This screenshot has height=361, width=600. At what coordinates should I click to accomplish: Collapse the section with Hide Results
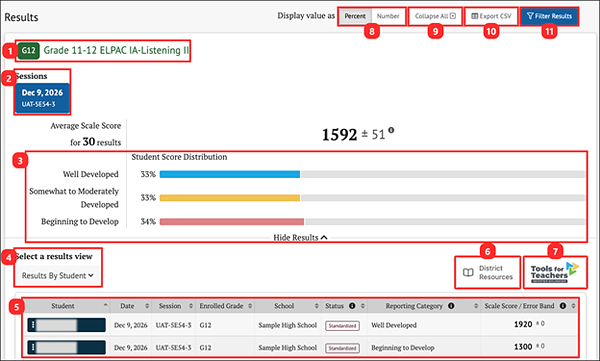click(x=300, y=237)
